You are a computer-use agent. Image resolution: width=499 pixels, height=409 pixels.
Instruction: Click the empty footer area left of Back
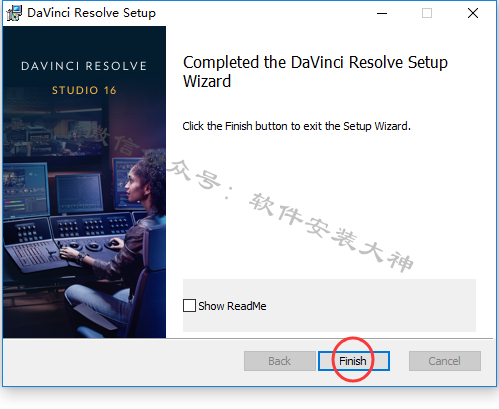click(123, 362)
